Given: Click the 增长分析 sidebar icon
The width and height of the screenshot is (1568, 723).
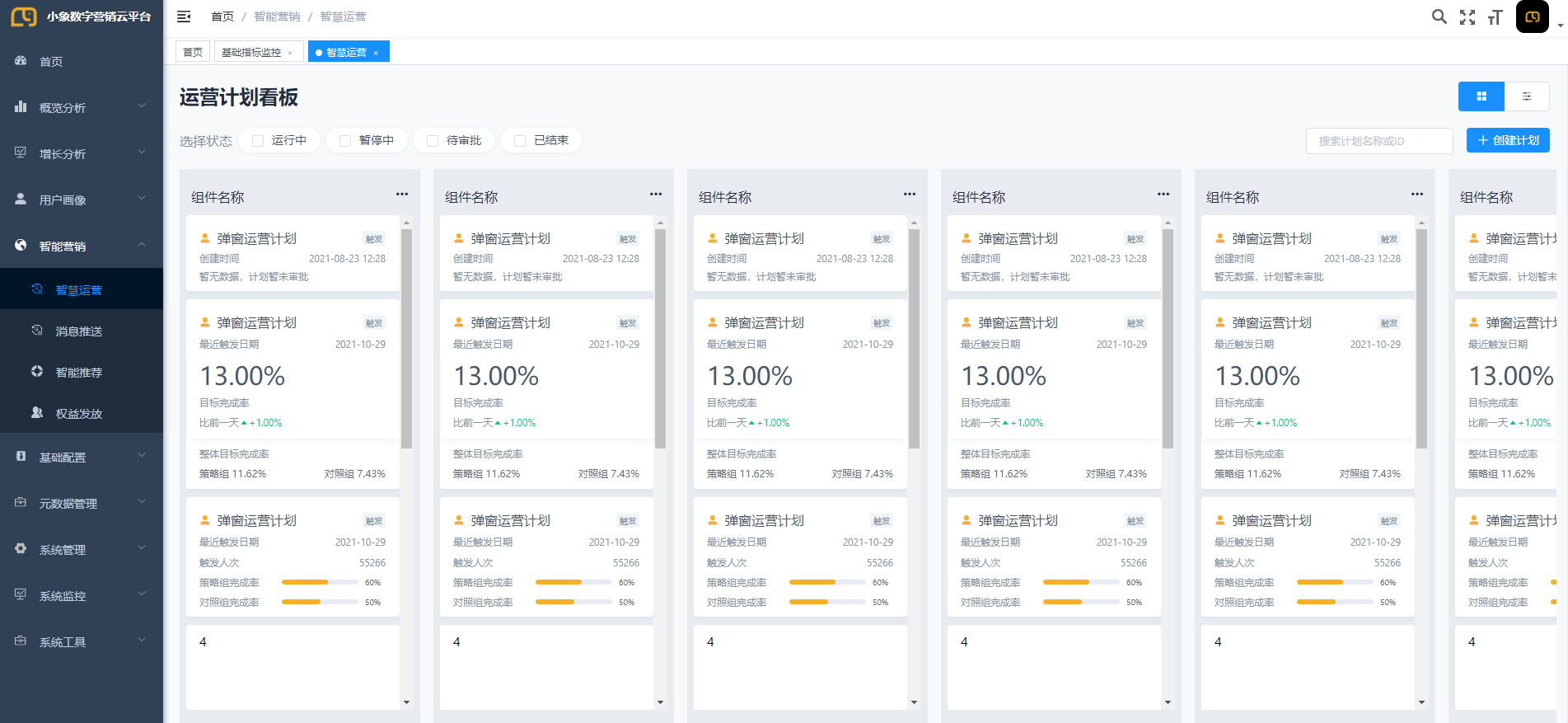Looking at the screenshot, I should coord(21,153).
